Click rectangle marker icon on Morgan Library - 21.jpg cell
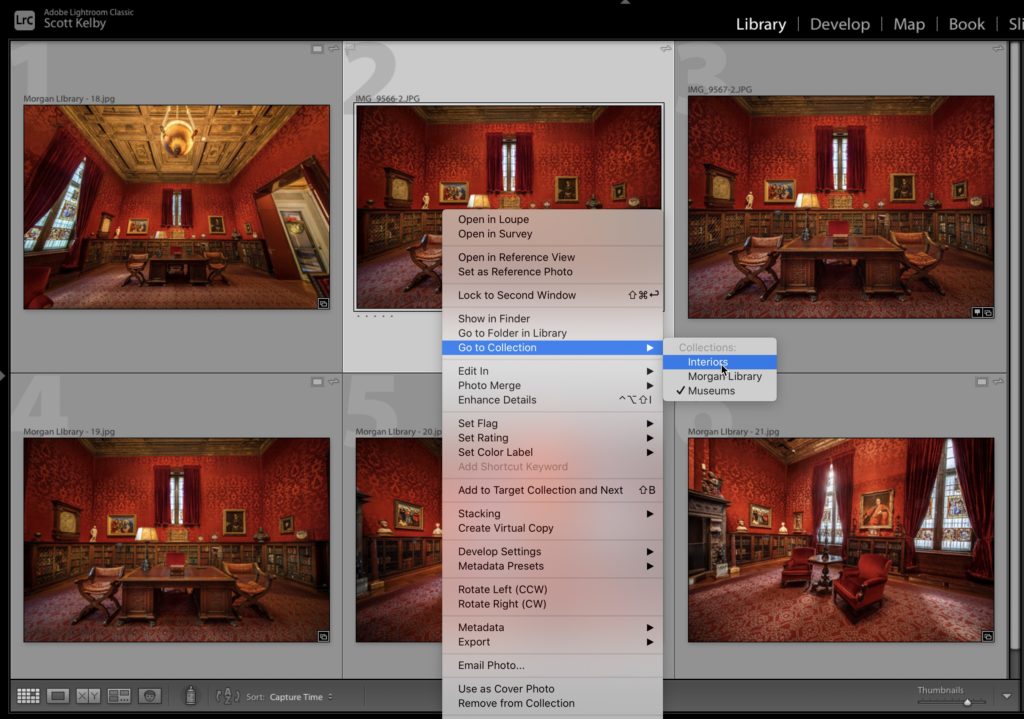The height and width of the screenshot is (719, 1024). (982, 381)
